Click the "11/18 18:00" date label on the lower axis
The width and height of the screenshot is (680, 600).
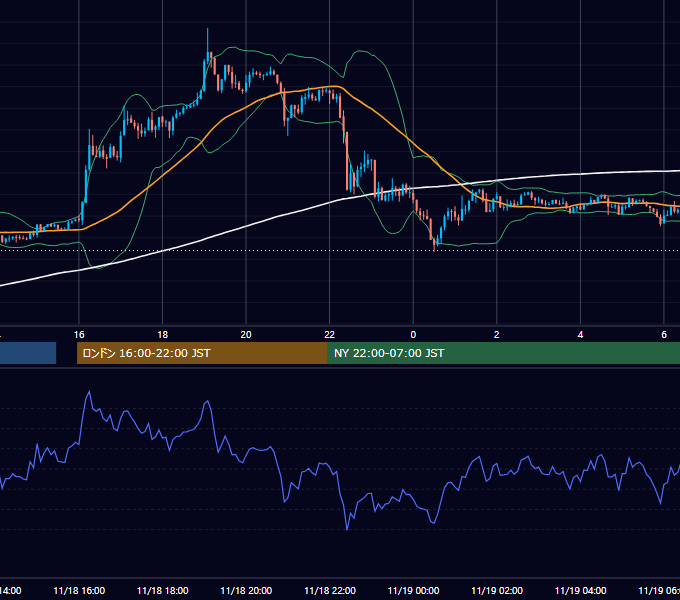coord(163,591)
